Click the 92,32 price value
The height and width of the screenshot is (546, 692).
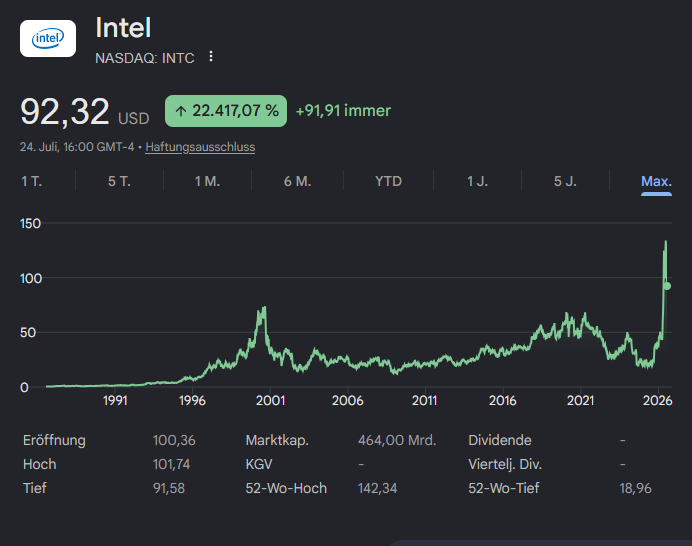(65, 112)
